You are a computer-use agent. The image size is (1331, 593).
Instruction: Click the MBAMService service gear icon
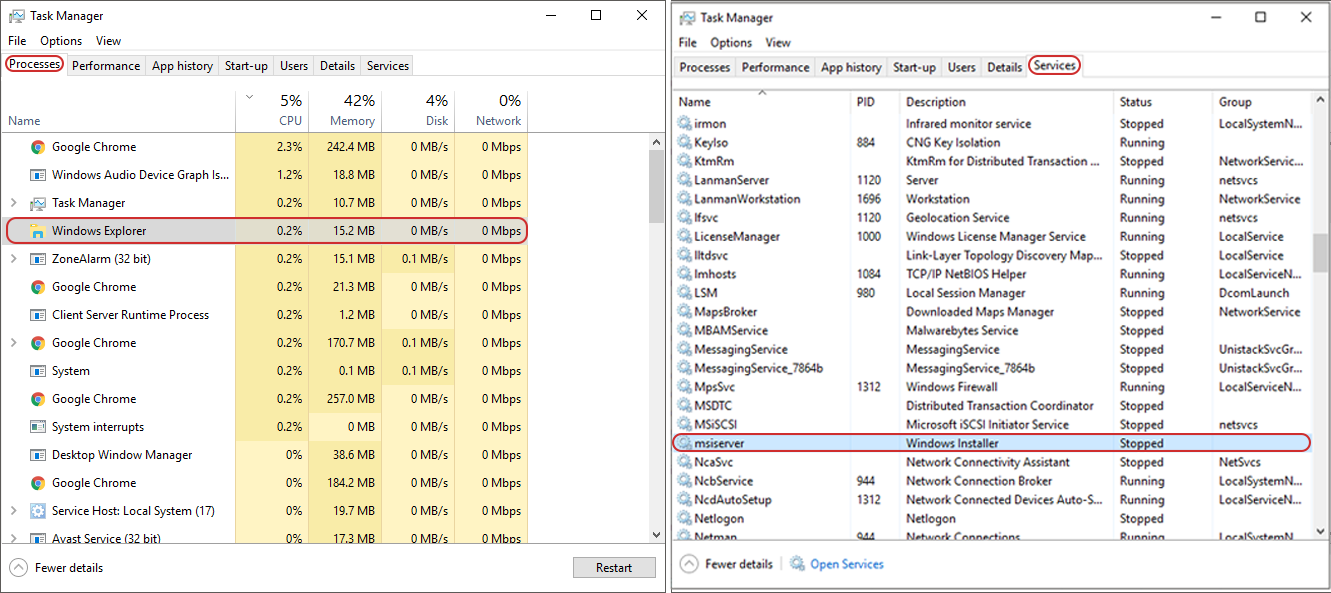coord(685,331)
